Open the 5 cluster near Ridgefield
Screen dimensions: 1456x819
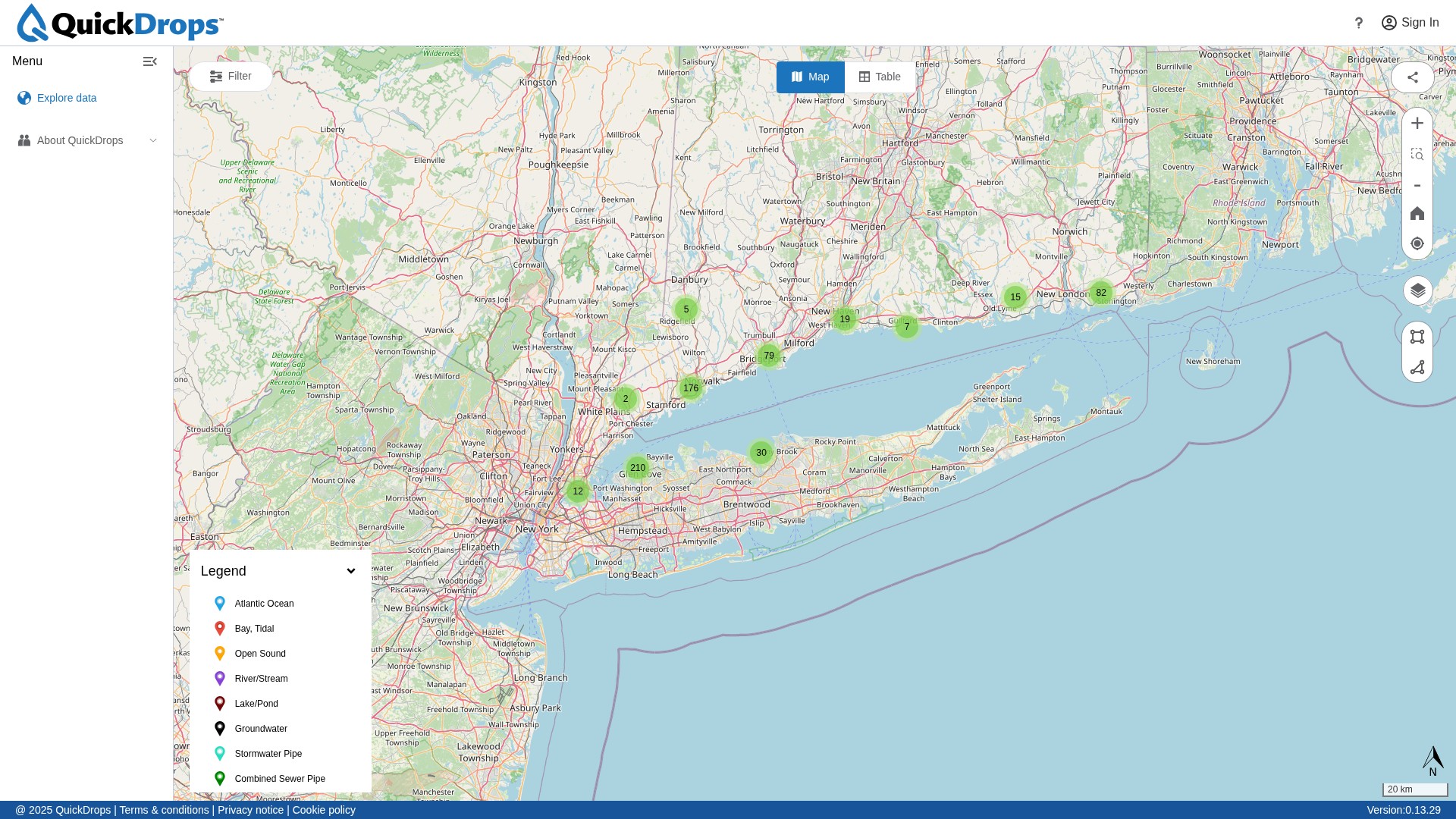(686, 309)
